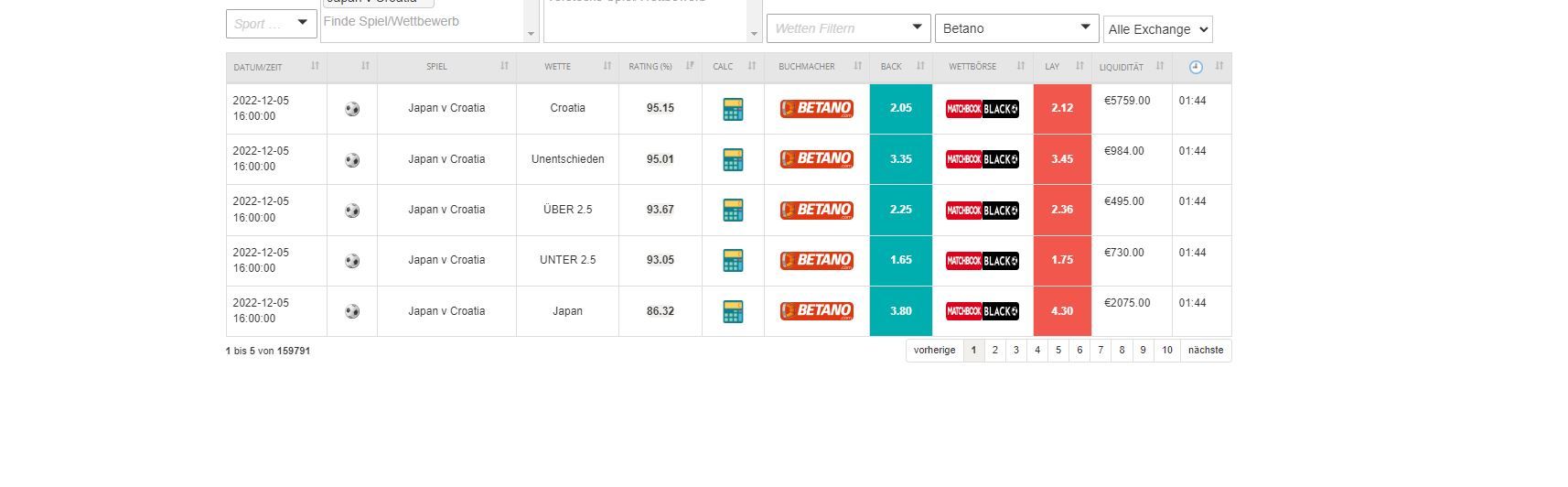Viewport: 1568px width, 487px height.
Task: Open calculator for Japan bet row
Action: pos(733,311)
